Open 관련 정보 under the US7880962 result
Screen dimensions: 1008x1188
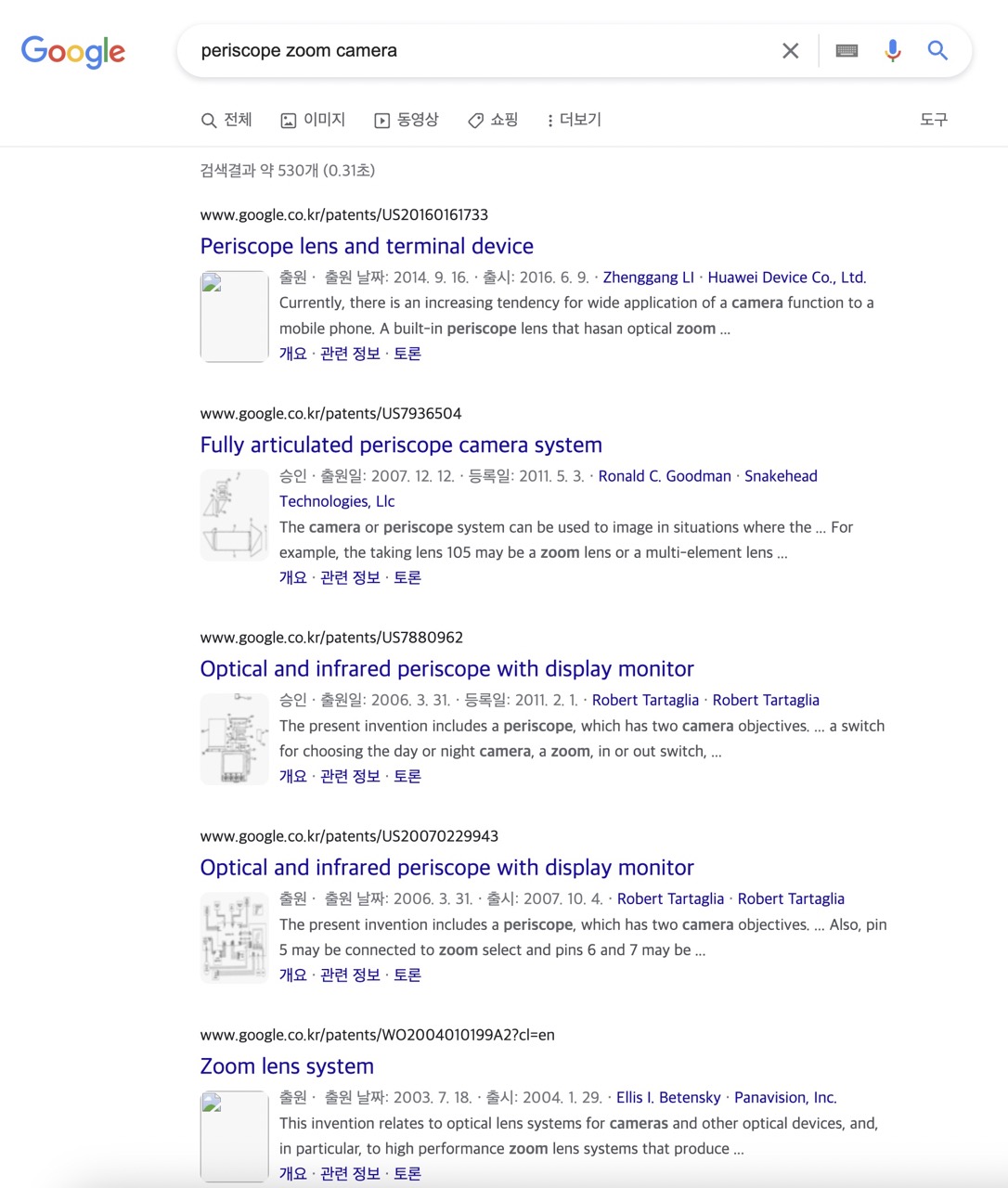click(x=350, y=776)
